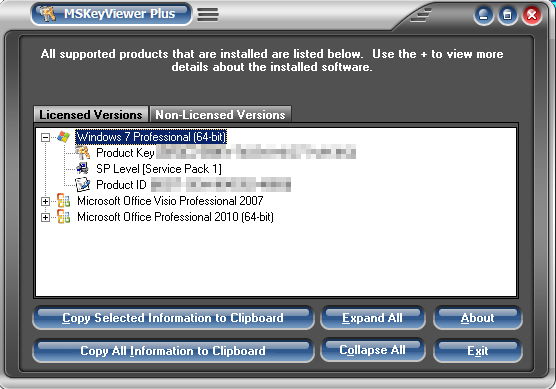This screenshot has height=389, width=556.
Task: Open the hamburger menu beside the title
Action: (x=208, y=15)
